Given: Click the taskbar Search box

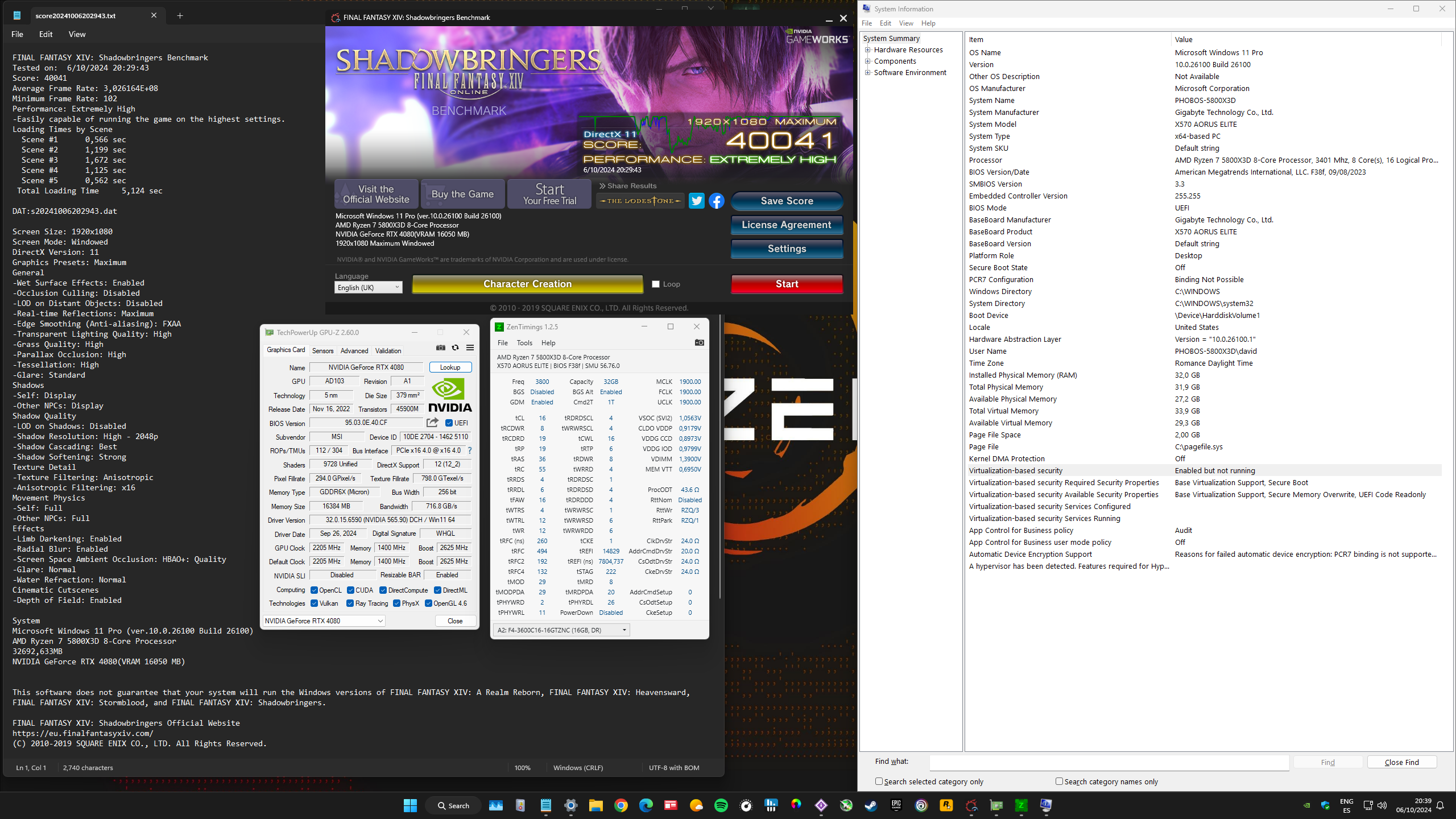Looking at the screenshot, I should point(453,805).
